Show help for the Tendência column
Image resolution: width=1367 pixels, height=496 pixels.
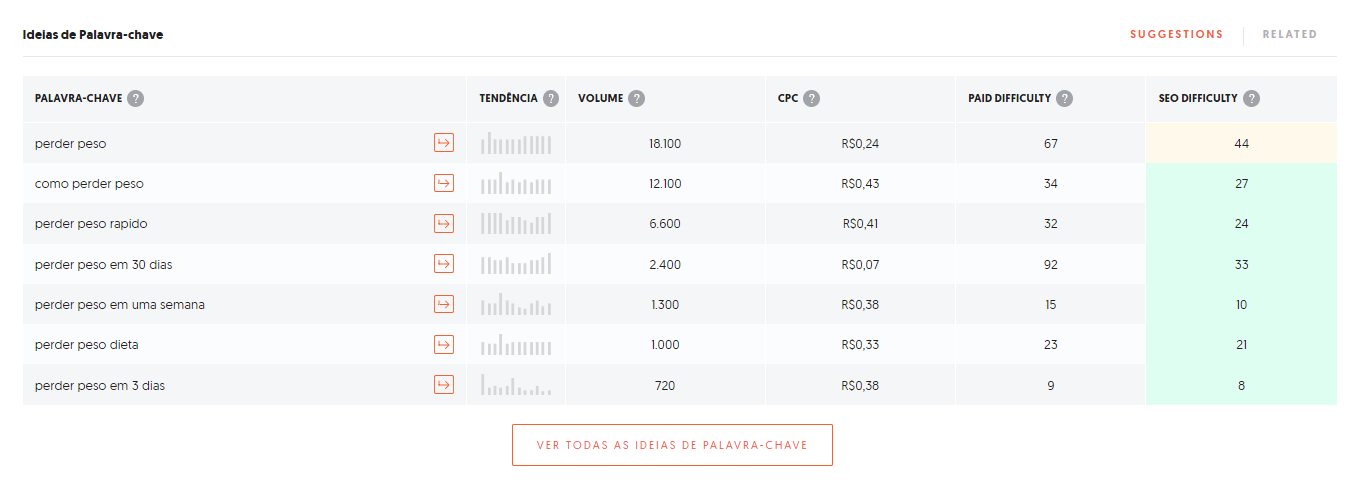551,99
